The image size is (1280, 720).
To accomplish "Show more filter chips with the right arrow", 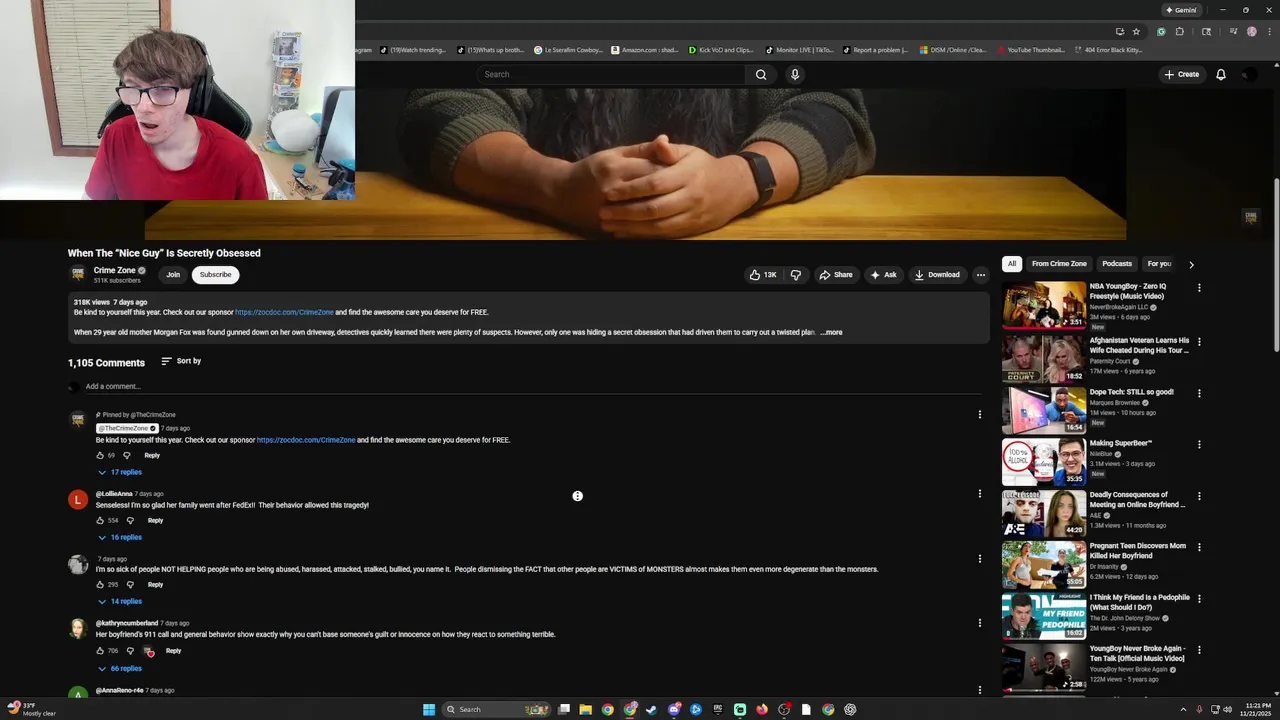I will (1191, 265).
